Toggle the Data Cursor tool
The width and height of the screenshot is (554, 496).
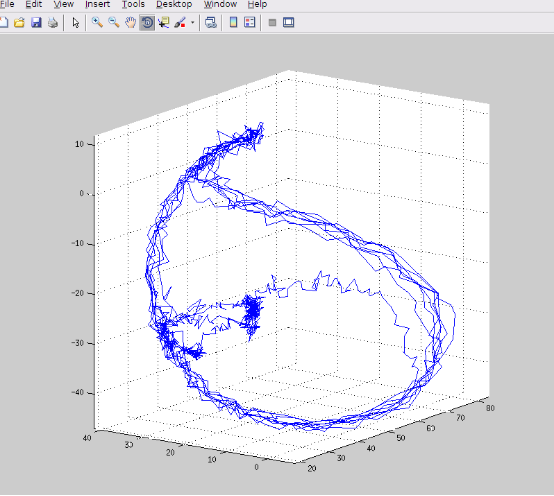pyautogui.click(x=164, y=23)
